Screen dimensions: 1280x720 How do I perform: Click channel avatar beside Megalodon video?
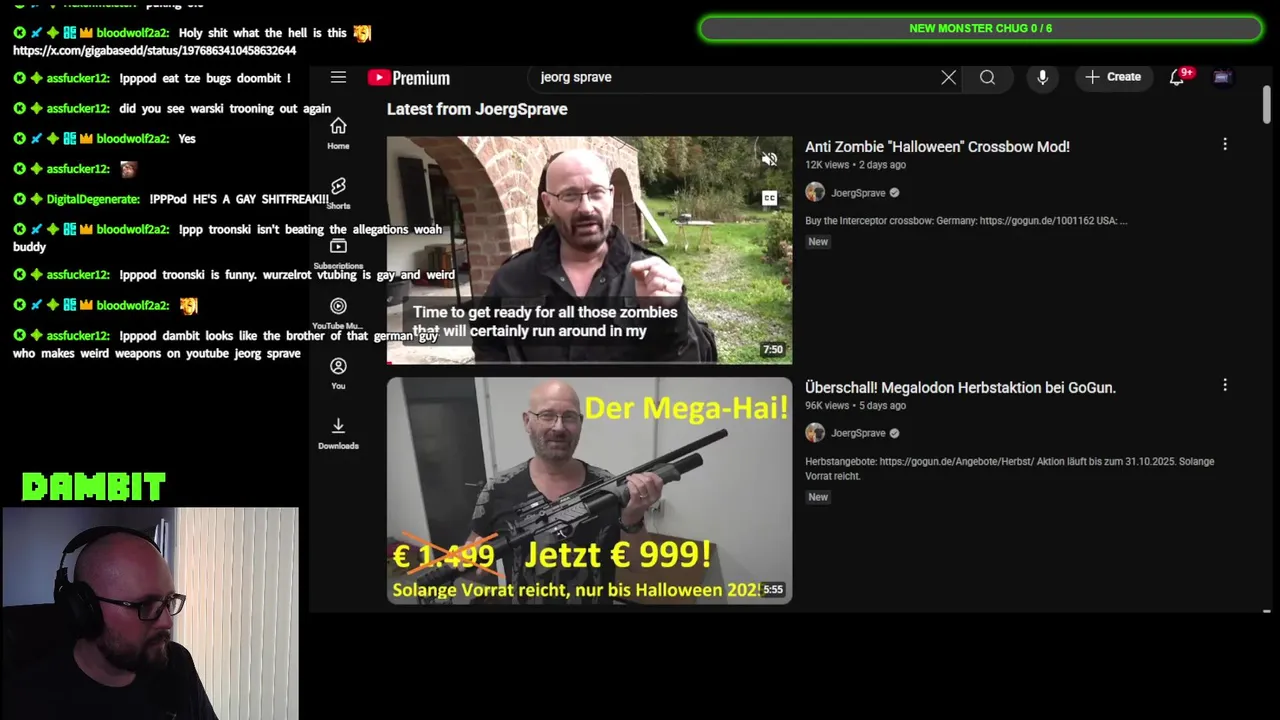tap(815, 432)
